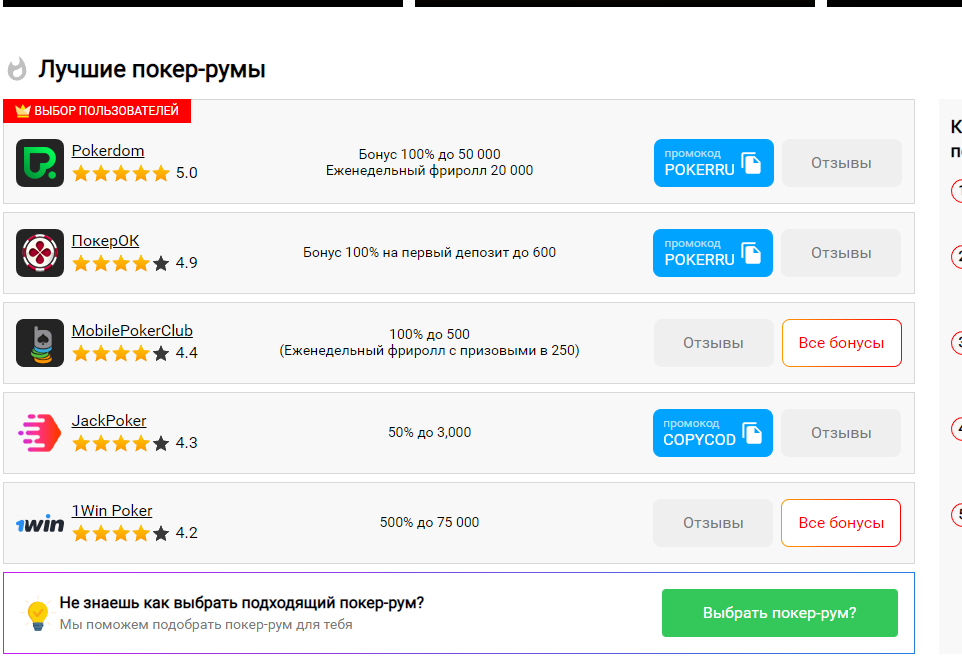Click the Pokerdom logo icon
This screenshot has width=962, height=668.
click(40, 163)
